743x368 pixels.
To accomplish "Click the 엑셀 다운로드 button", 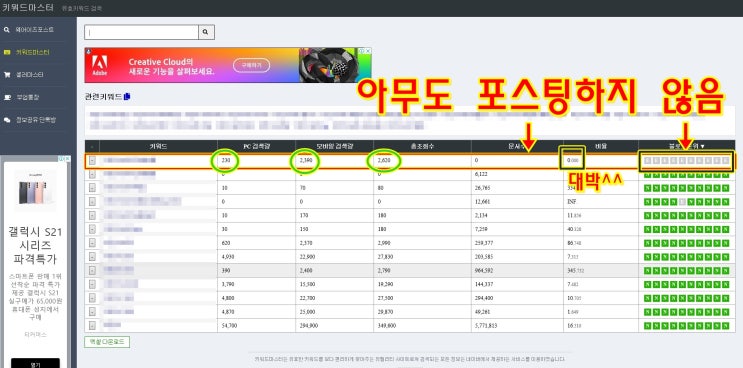I will tap(107, 342).
